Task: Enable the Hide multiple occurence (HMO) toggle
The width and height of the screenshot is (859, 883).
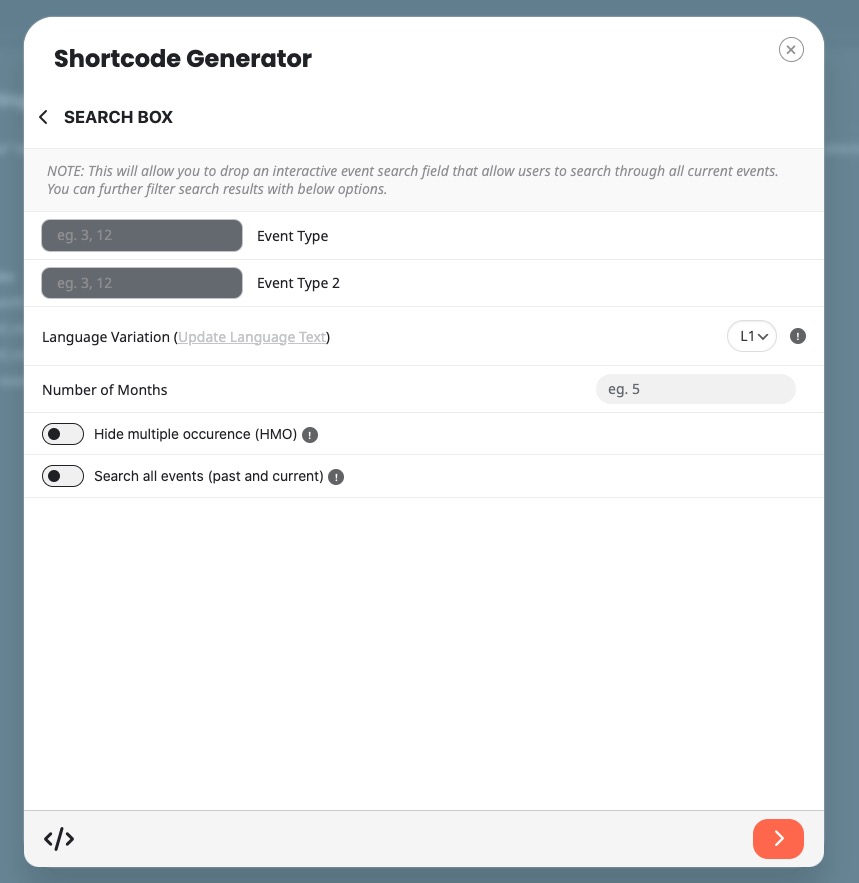Action: (63, 434)
